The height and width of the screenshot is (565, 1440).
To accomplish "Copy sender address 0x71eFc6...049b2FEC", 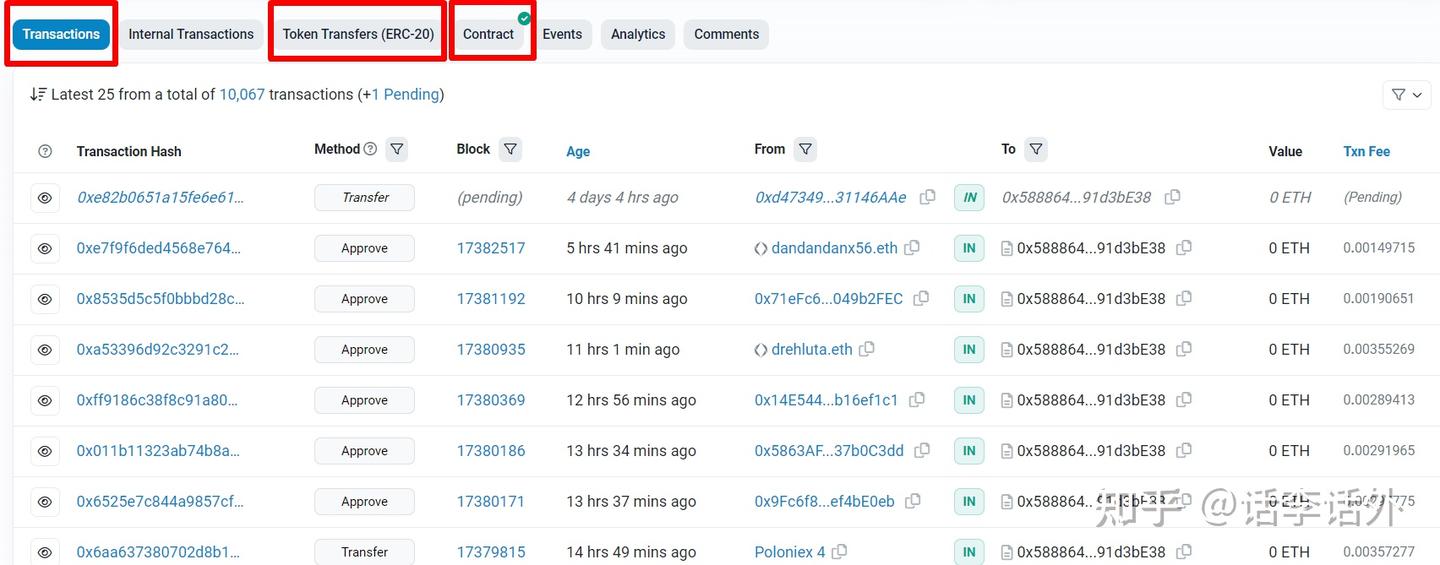I will coord(921,298).
